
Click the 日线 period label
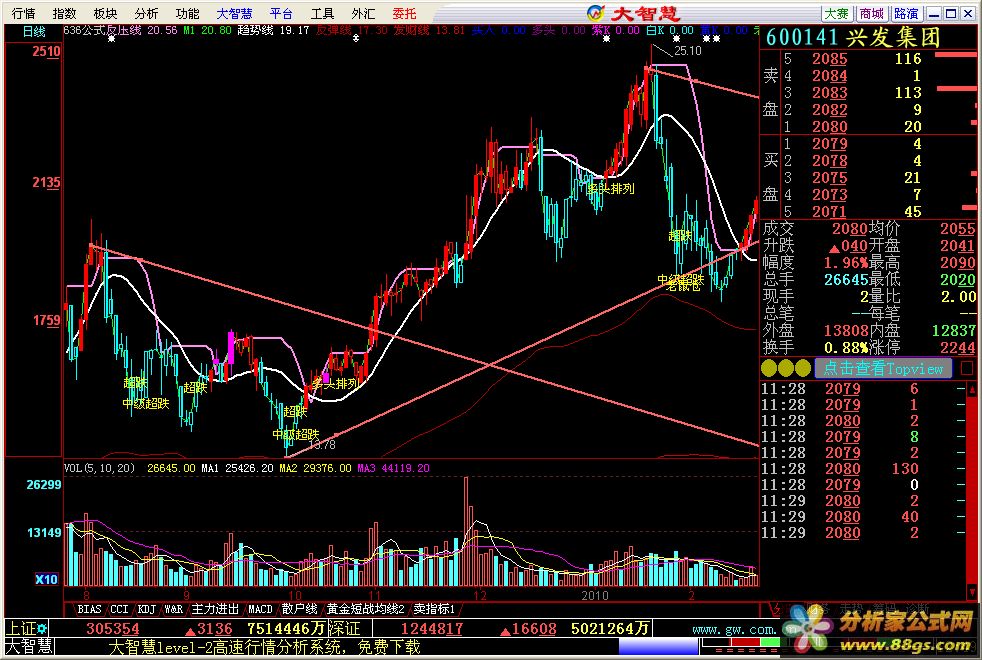(x=34, y=31)
